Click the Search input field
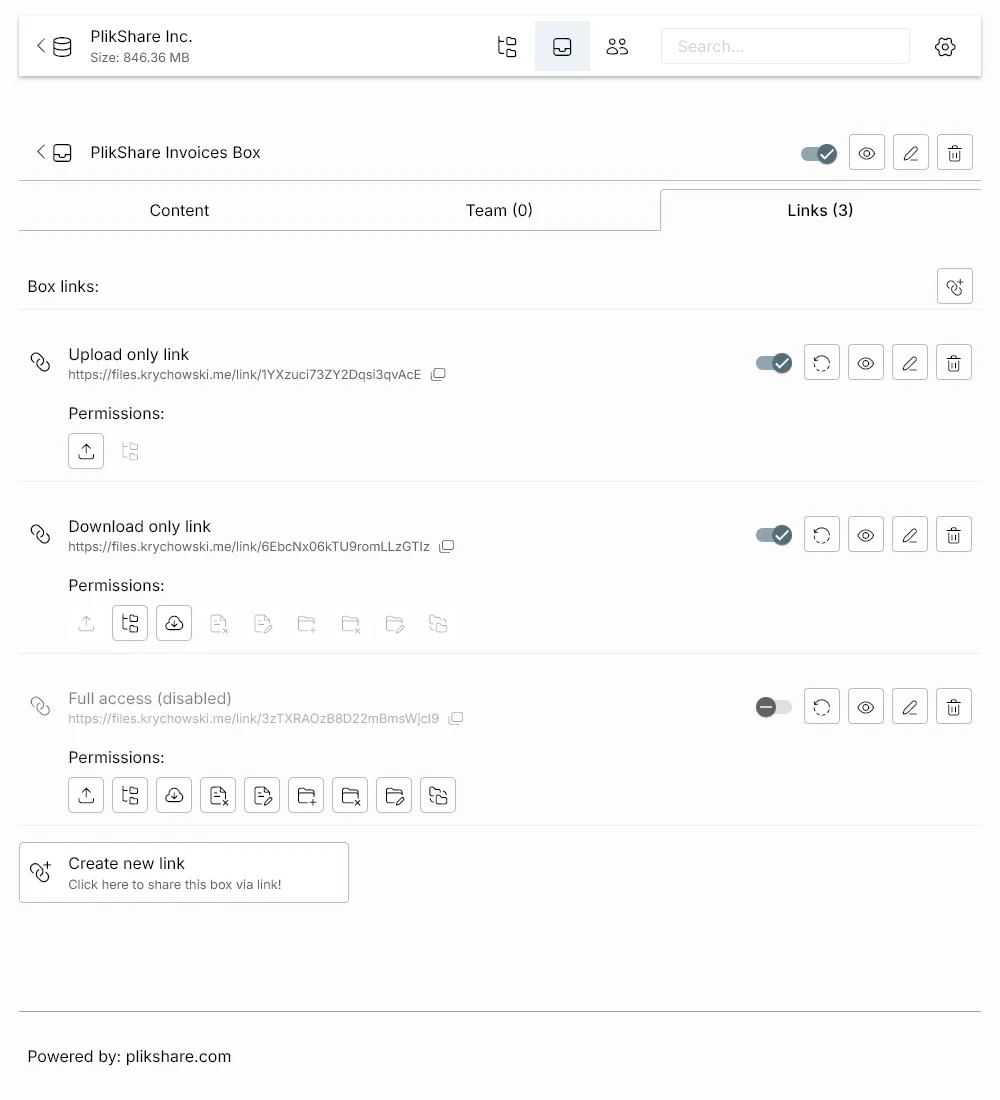1000x1100 pixels. tap(785, 46)
